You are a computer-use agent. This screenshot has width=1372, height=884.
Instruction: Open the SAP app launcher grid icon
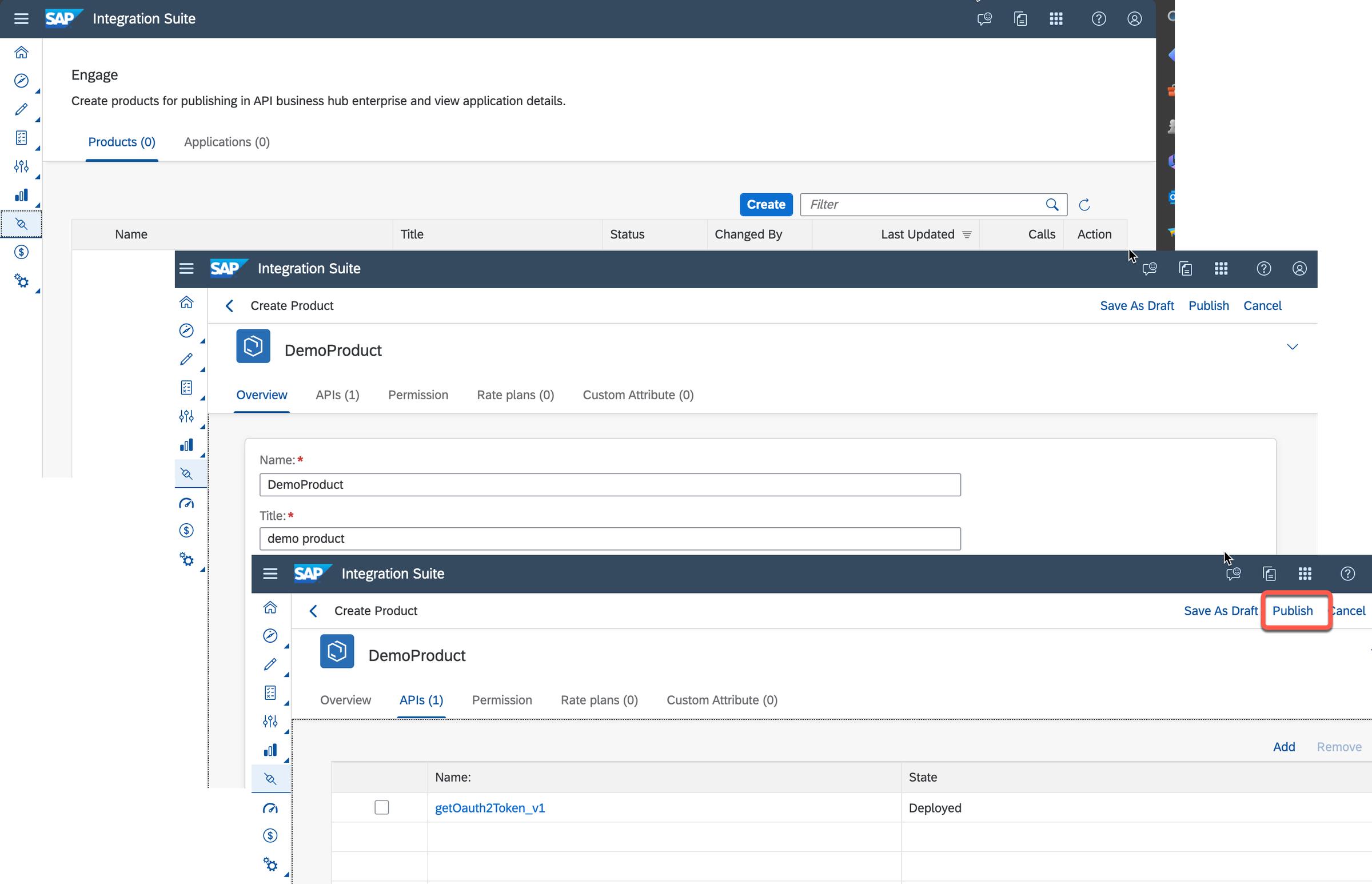tap(1056, 18)
